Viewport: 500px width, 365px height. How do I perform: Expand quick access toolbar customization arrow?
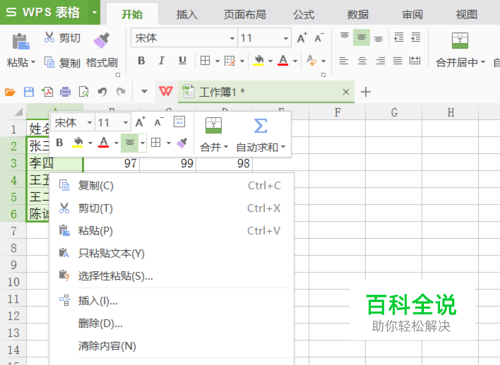point(144,91)
